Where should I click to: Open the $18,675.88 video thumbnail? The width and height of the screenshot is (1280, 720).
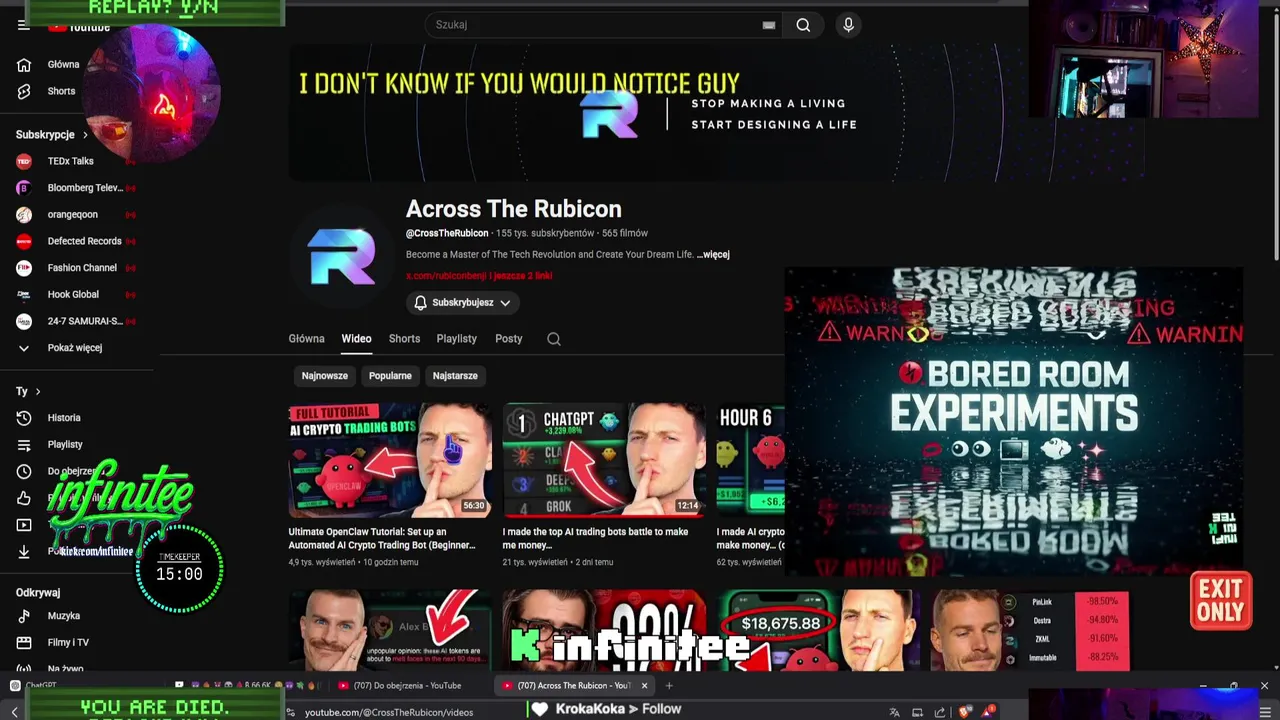click(818, 630)
